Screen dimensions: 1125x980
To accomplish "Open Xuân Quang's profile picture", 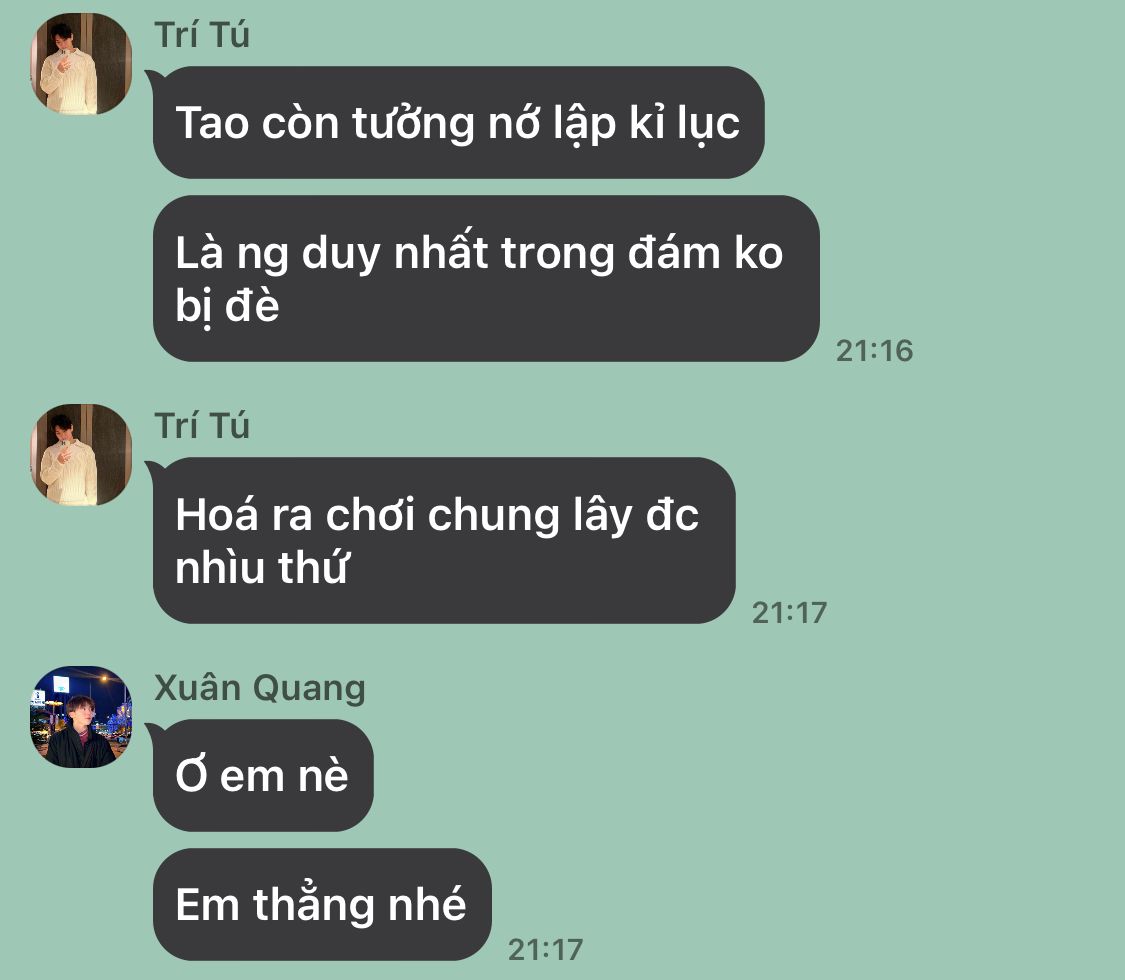I will tap(80, 717).
